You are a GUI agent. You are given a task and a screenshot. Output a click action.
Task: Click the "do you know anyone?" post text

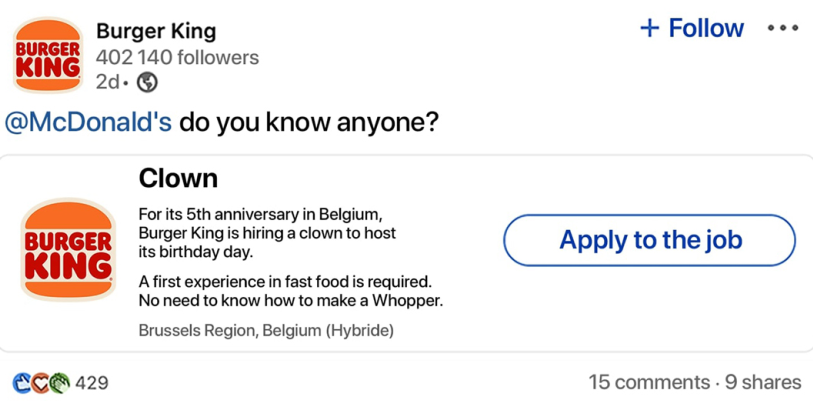tap(309, 122)
